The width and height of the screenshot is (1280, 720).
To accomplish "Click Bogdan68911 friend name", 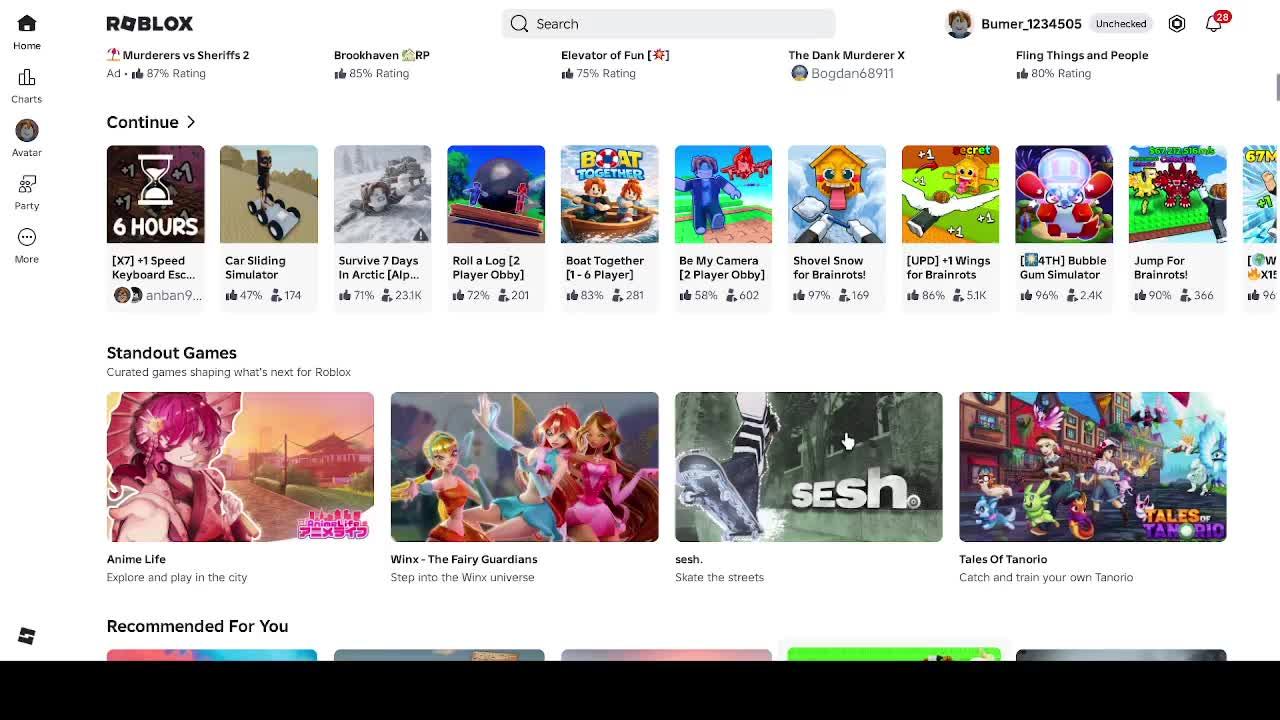I will pyautogui.click(x=852, y=73).
